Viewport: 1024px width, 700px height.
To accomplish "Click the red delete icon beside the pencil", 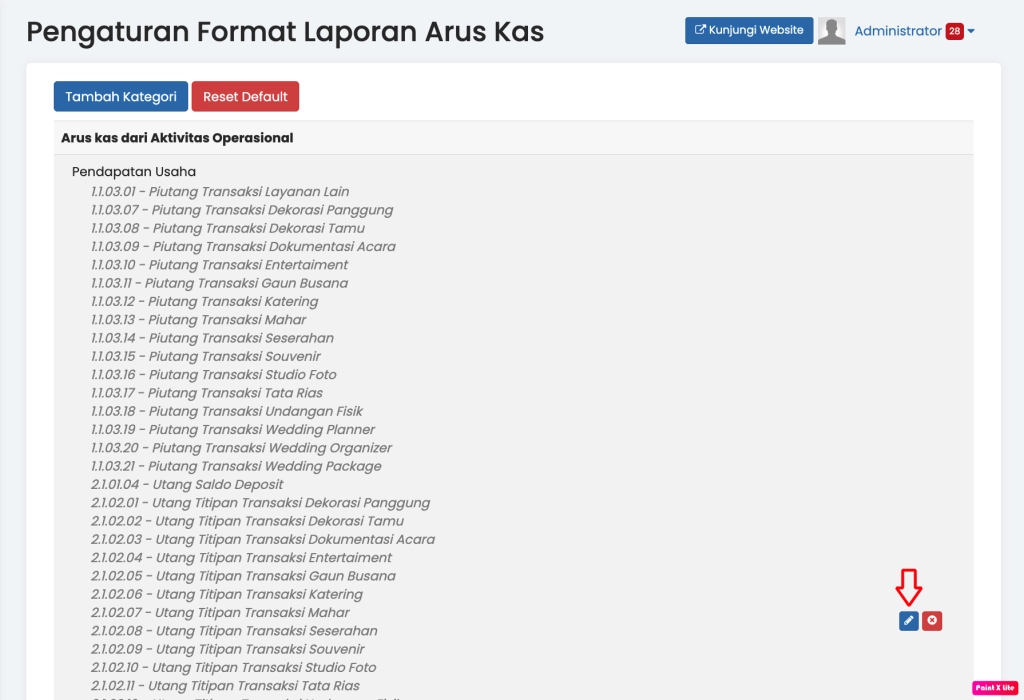I will point(931,620).
